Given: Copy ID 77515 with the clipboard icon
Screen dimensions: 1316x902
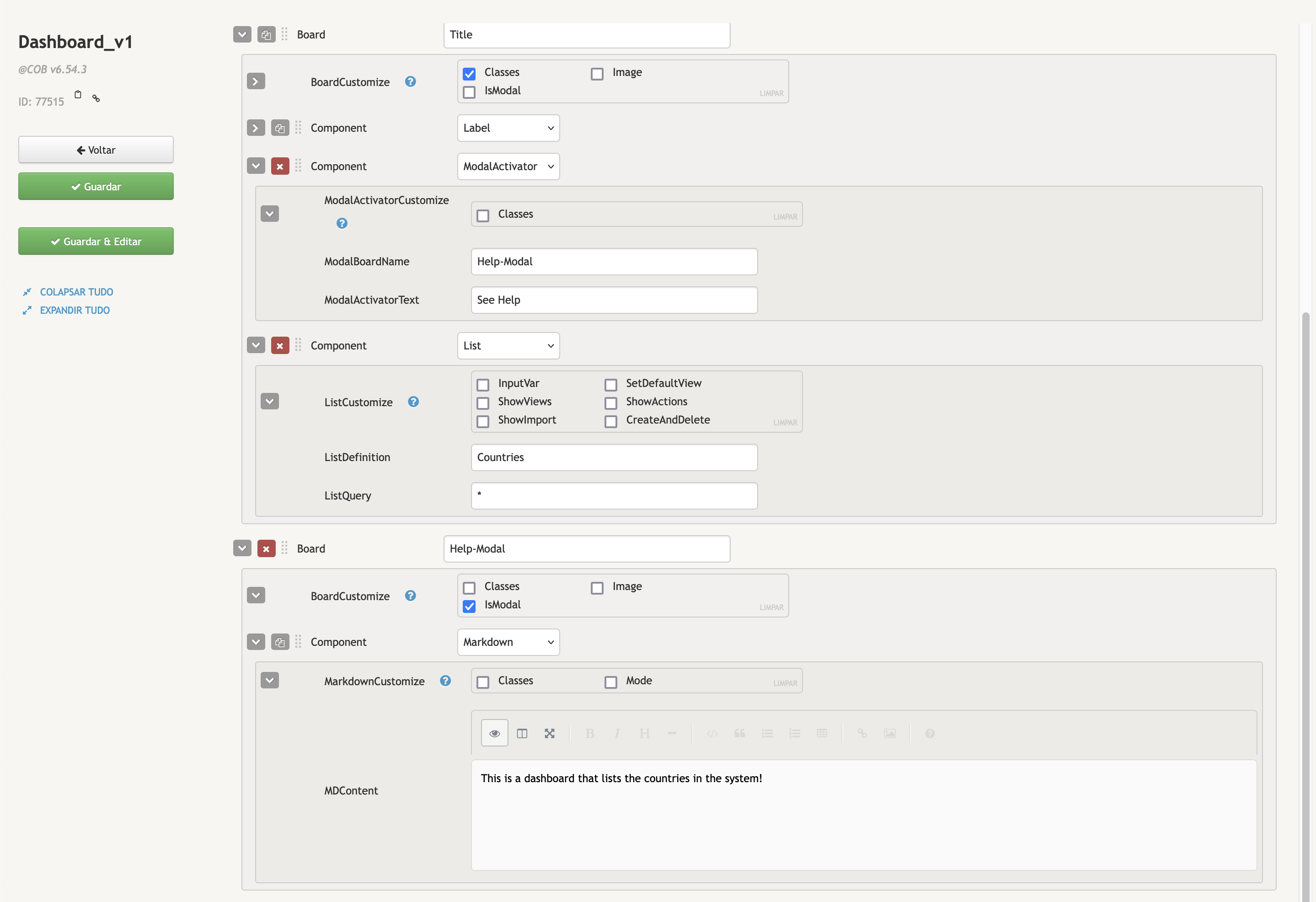Looking at the screenshot, I should point(78,95).
